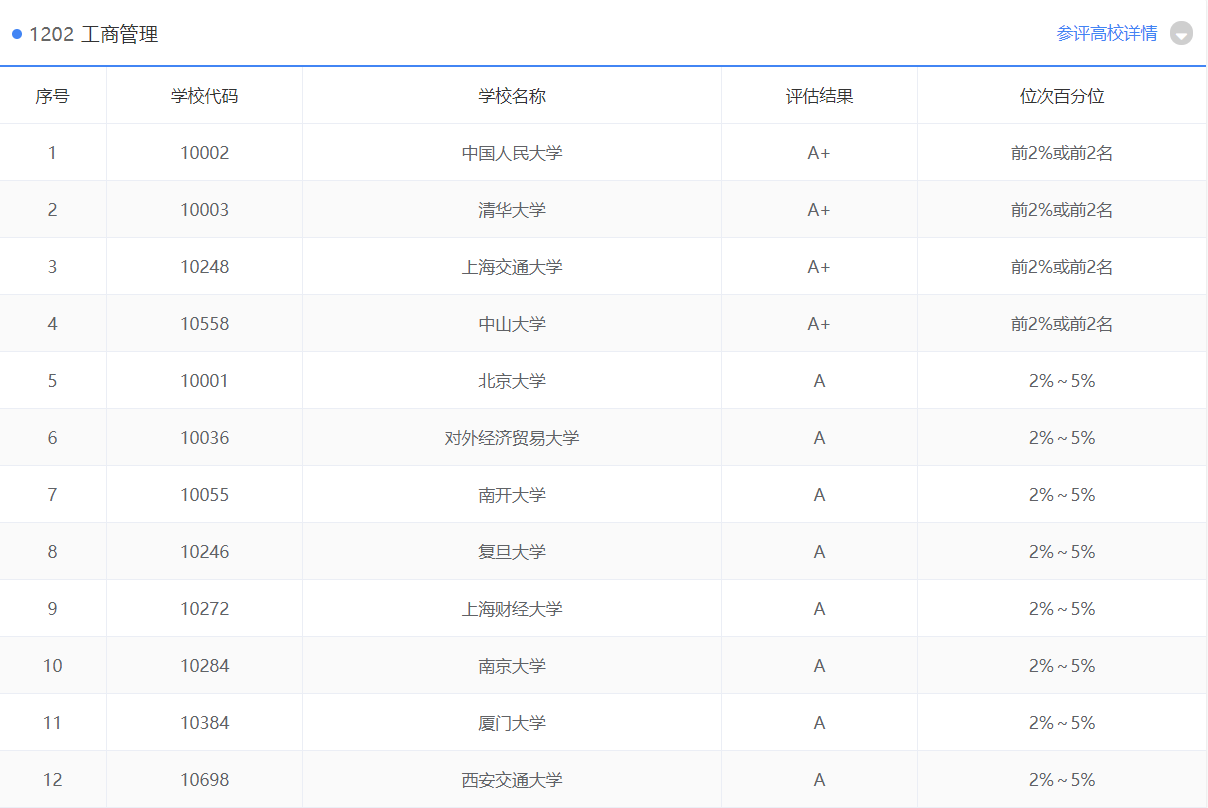Click the 序号 column header
This screenshot has height=808, width=1208.
point(52,96)
